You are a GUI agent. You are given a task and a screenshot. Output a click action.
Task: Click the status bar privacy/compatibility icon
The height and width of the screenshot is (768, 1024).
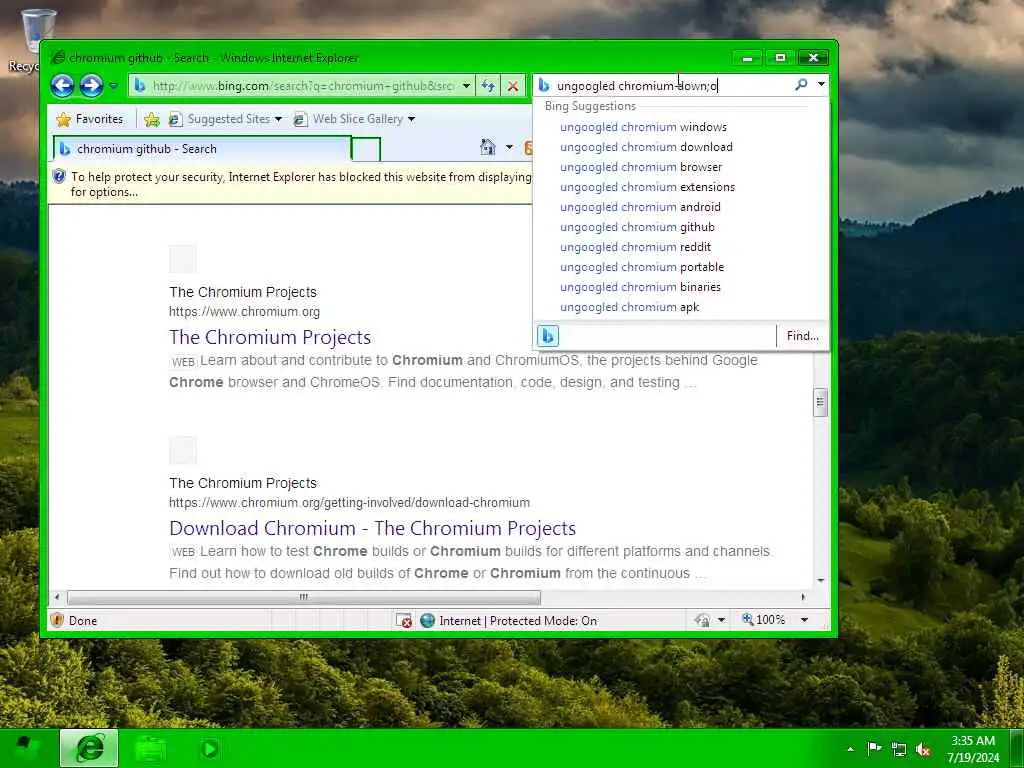[x=703, y=620]
